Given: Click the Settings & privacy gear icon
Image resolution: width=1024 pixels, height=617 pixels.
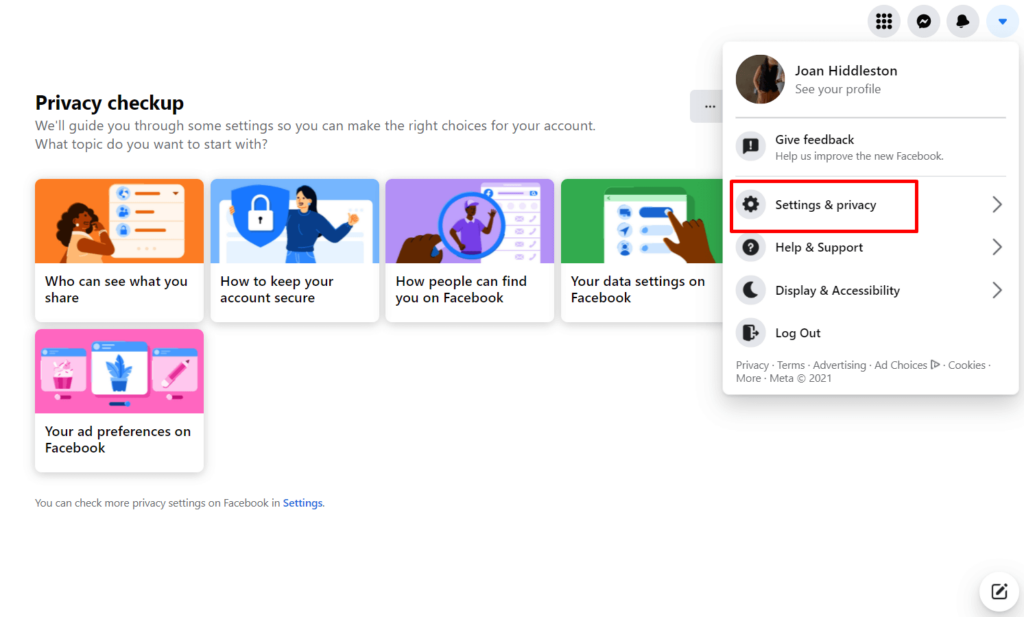Looking at the screenshot, I should (751, 204).
